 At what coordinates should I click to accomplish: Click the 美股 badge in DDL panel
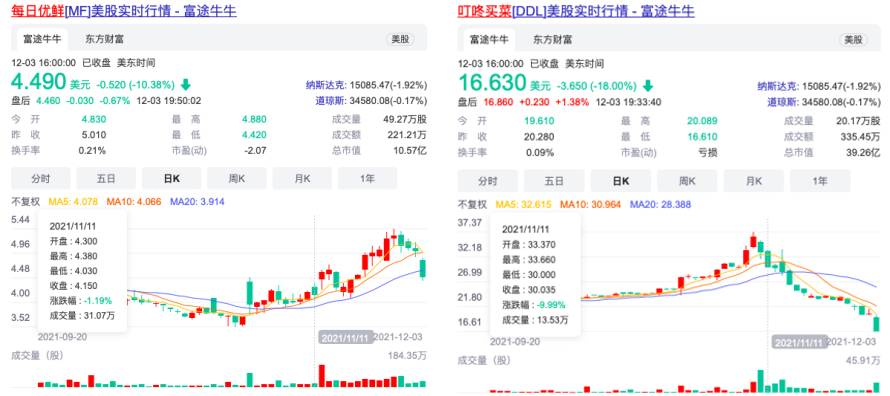853,39
